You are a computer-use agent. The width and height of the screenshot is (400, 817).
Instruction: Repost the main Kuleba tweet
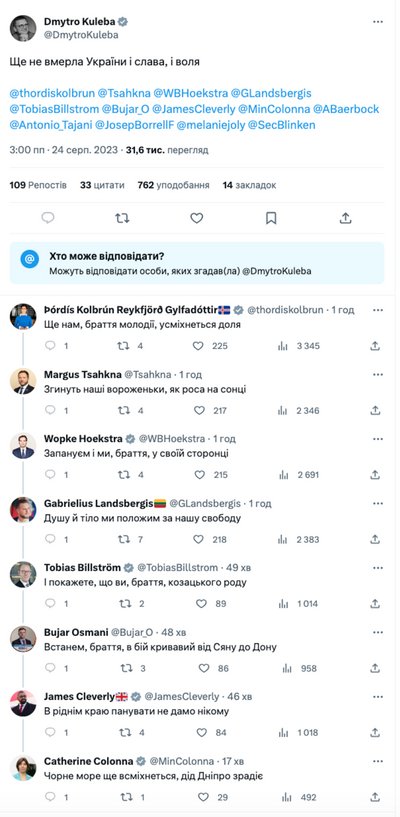pos(122,218)
